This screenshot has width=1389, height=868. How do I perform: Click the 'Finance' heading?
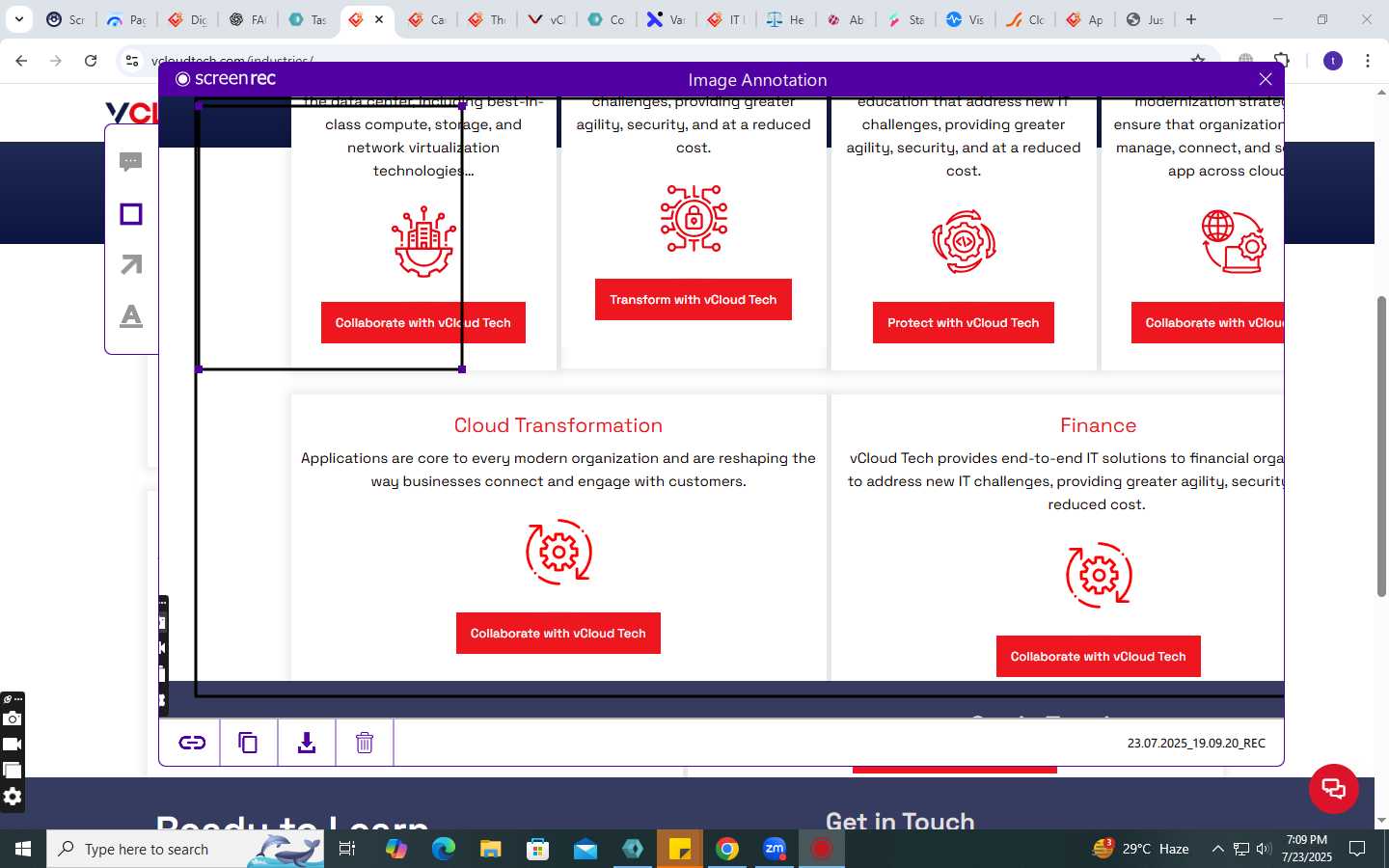pyautogui.click(x=1099, y=425)
